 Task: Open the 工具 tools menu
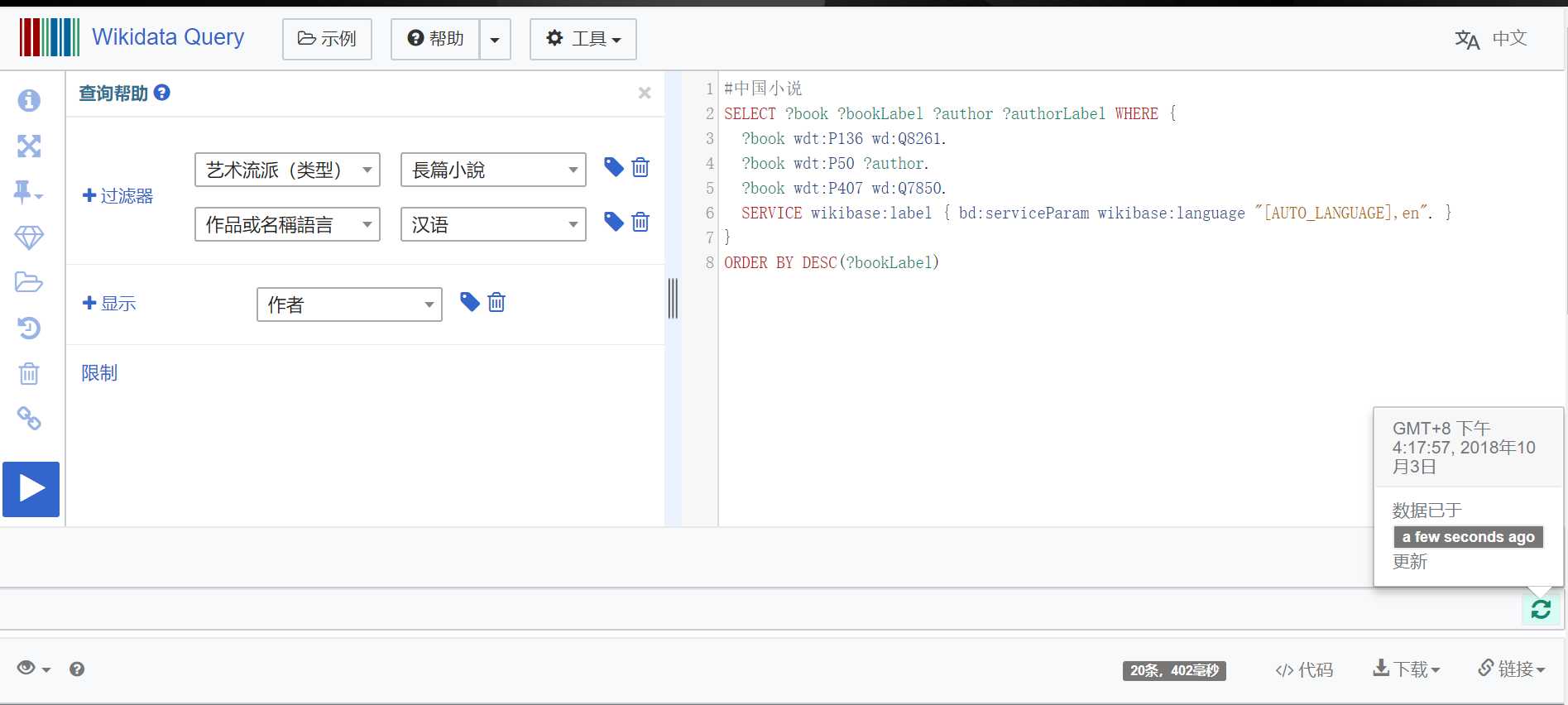(583, 39)
